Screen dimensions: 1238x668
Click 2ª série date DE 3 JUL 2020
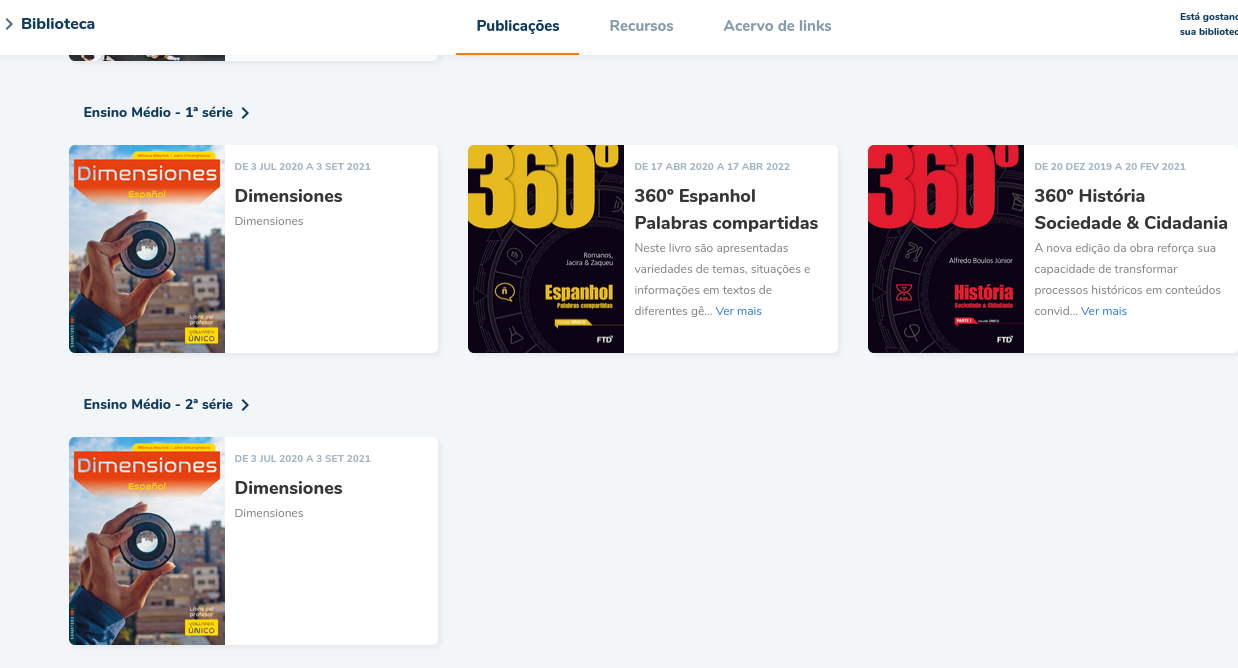pos(303,459)
